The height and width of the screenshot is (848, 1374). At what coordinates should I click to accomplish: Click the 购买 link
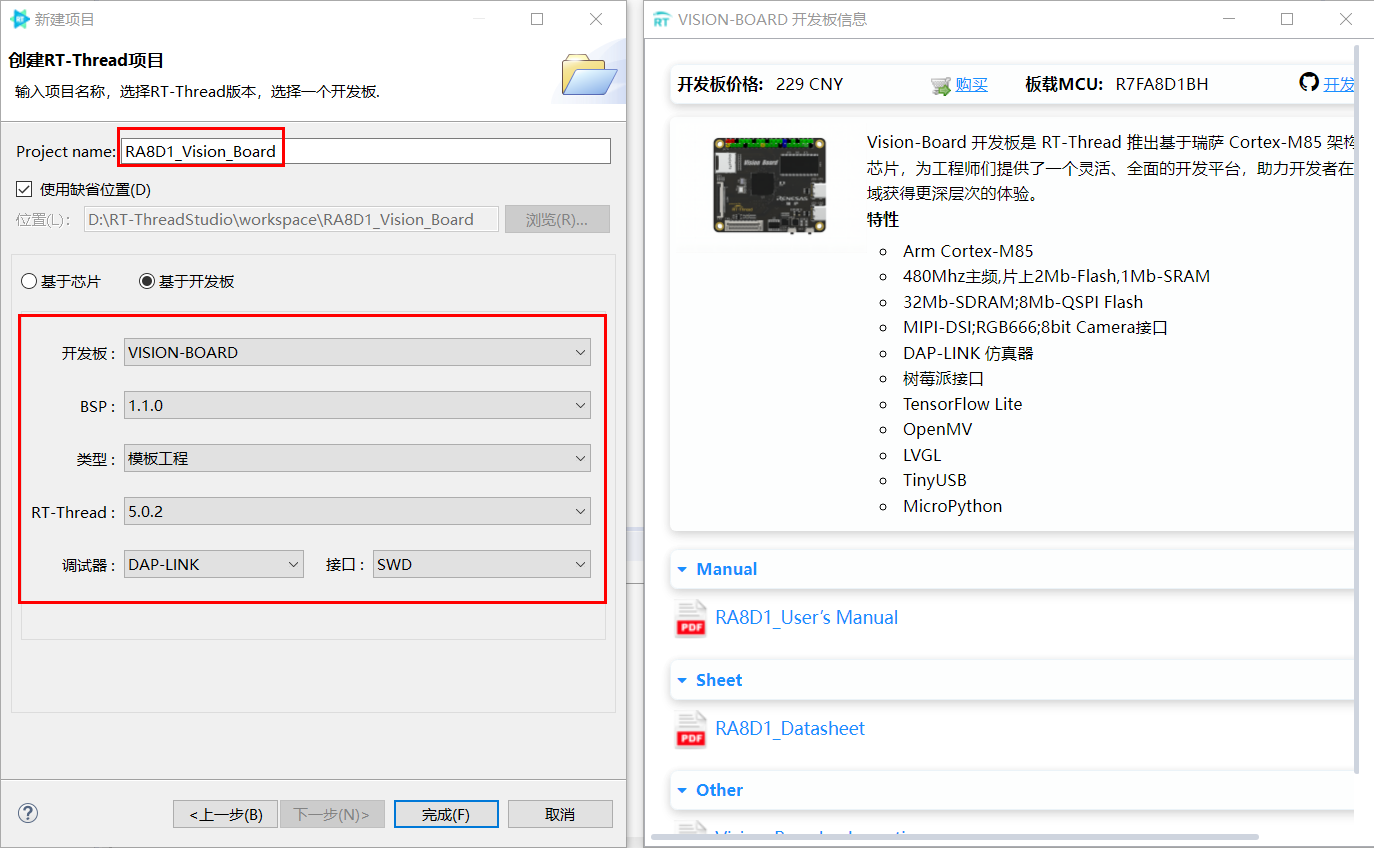(x=971, y=84)
